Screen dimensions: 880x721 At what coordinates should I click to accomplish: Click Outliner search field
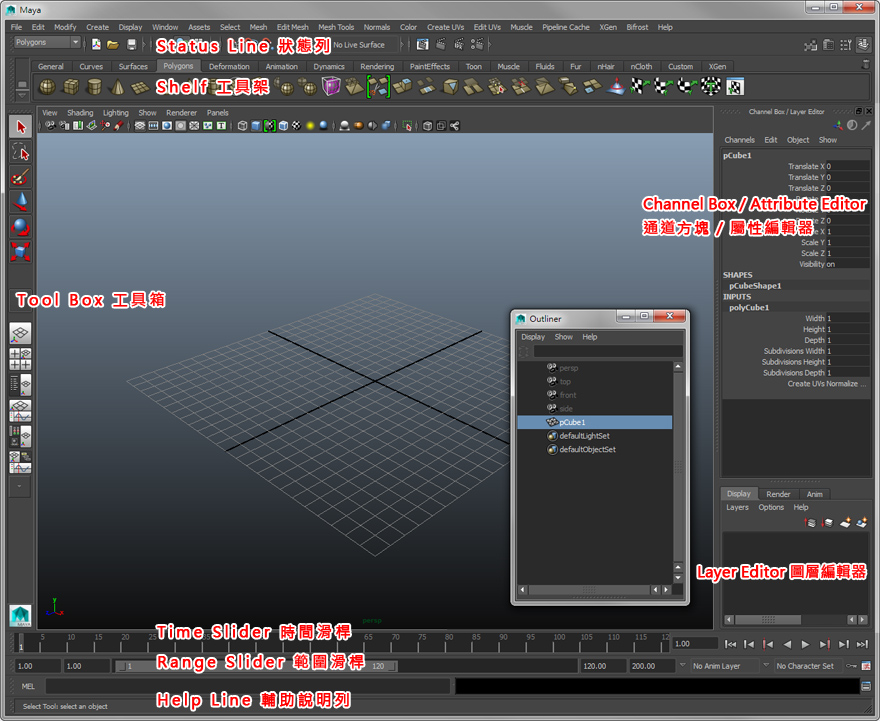pos(608,352)
